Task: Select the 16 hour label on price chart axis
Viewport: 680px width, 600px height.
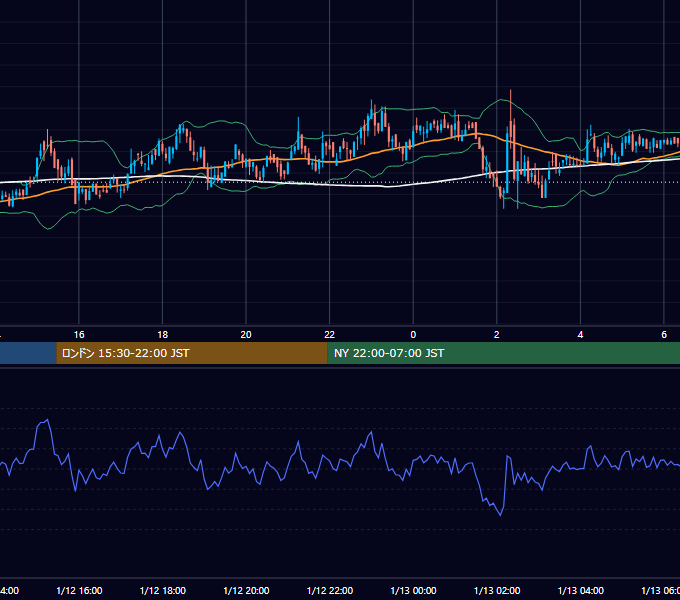Action: pyautogui.click(x=79, y=335)
